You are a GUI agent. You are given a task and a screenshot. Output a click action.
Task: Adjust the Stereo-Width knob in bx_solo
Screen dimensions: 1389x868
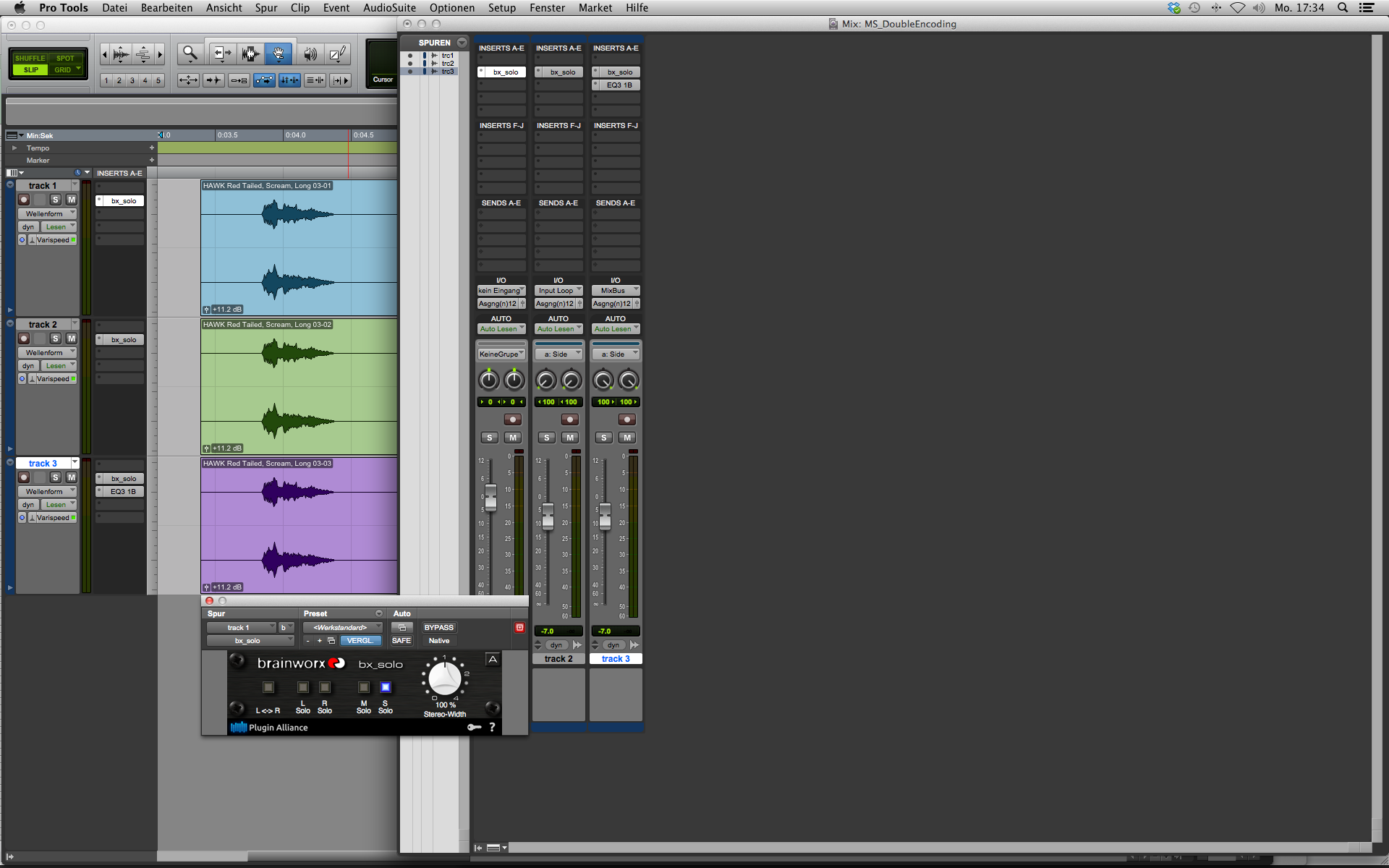[443, 678]
